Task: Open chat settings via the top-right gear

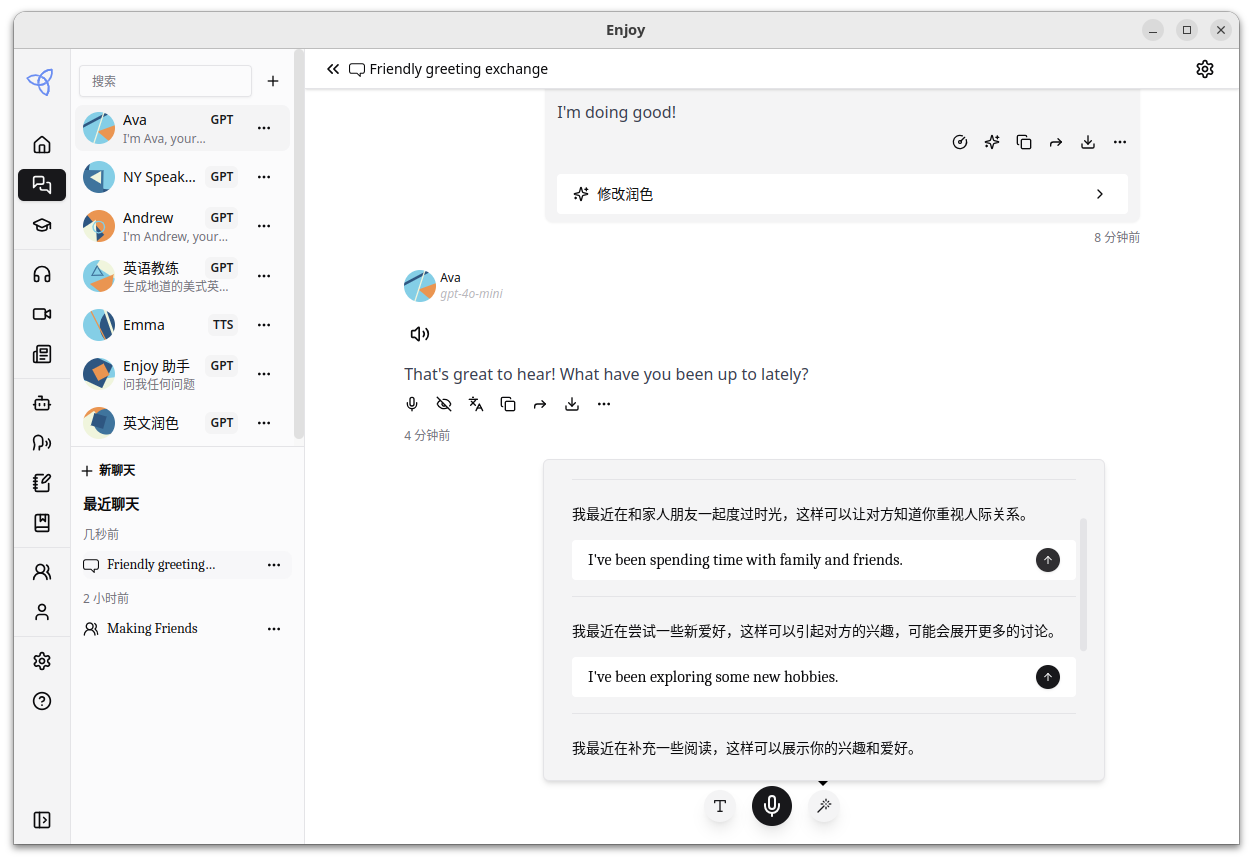Action: (x=1205, y=68)
